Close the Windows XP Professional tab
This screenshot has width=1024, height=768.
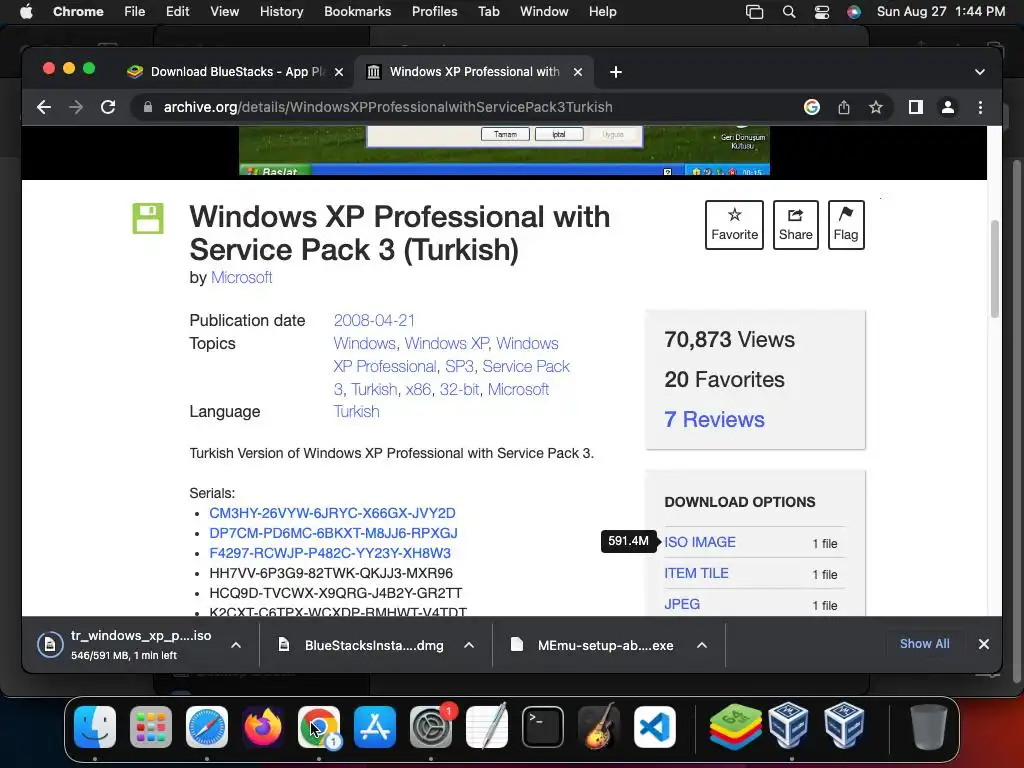[x=577, y=72]
